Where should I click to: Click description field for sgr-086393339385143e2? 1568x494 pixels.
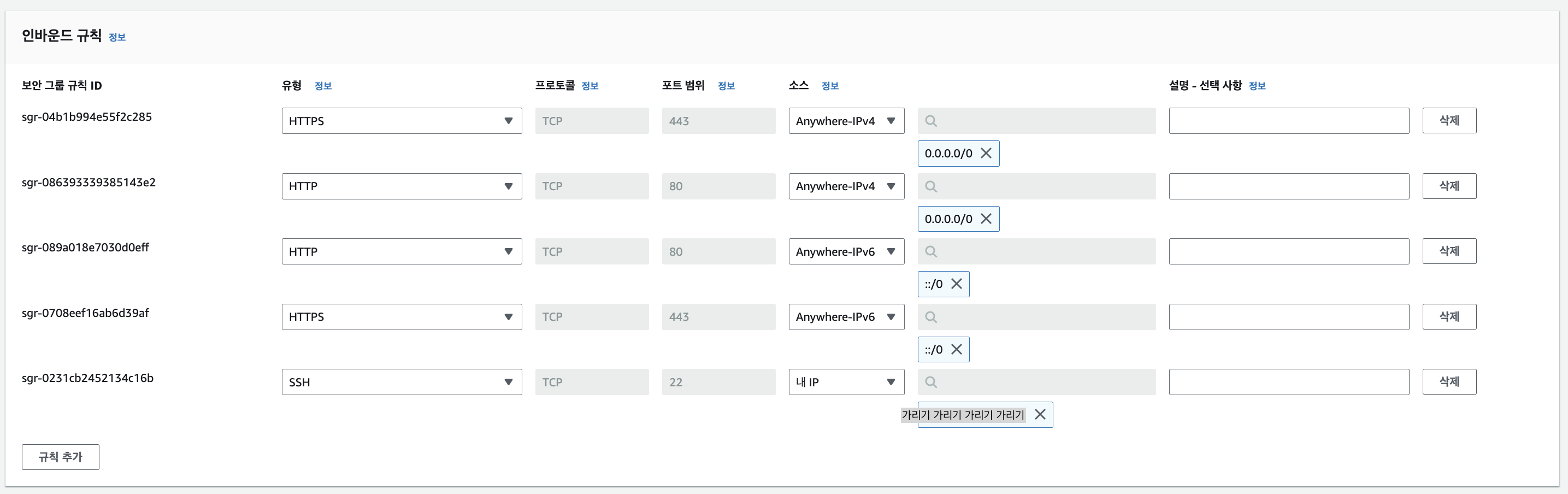1289,186
